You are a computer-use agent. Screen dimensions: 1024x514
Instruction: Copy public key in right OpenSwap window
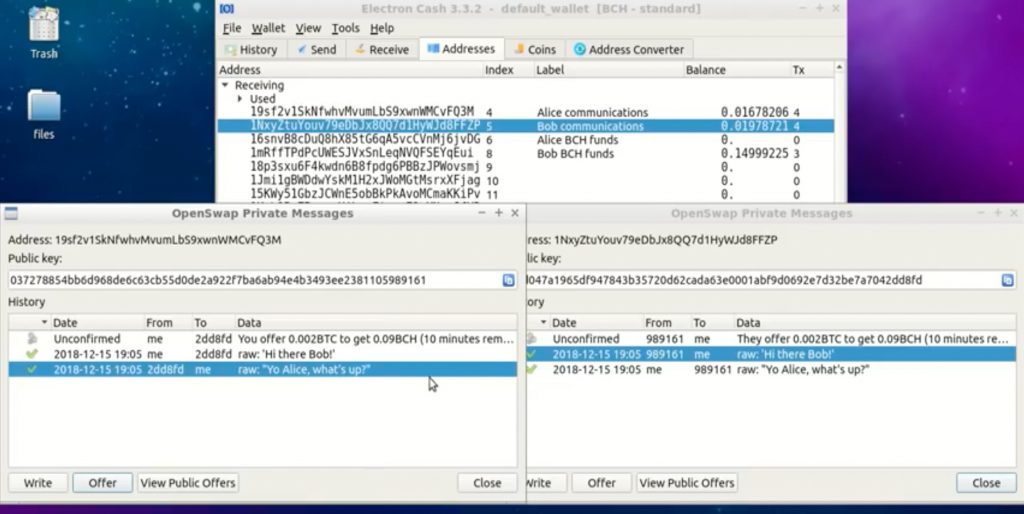(x=1007, y=281)
